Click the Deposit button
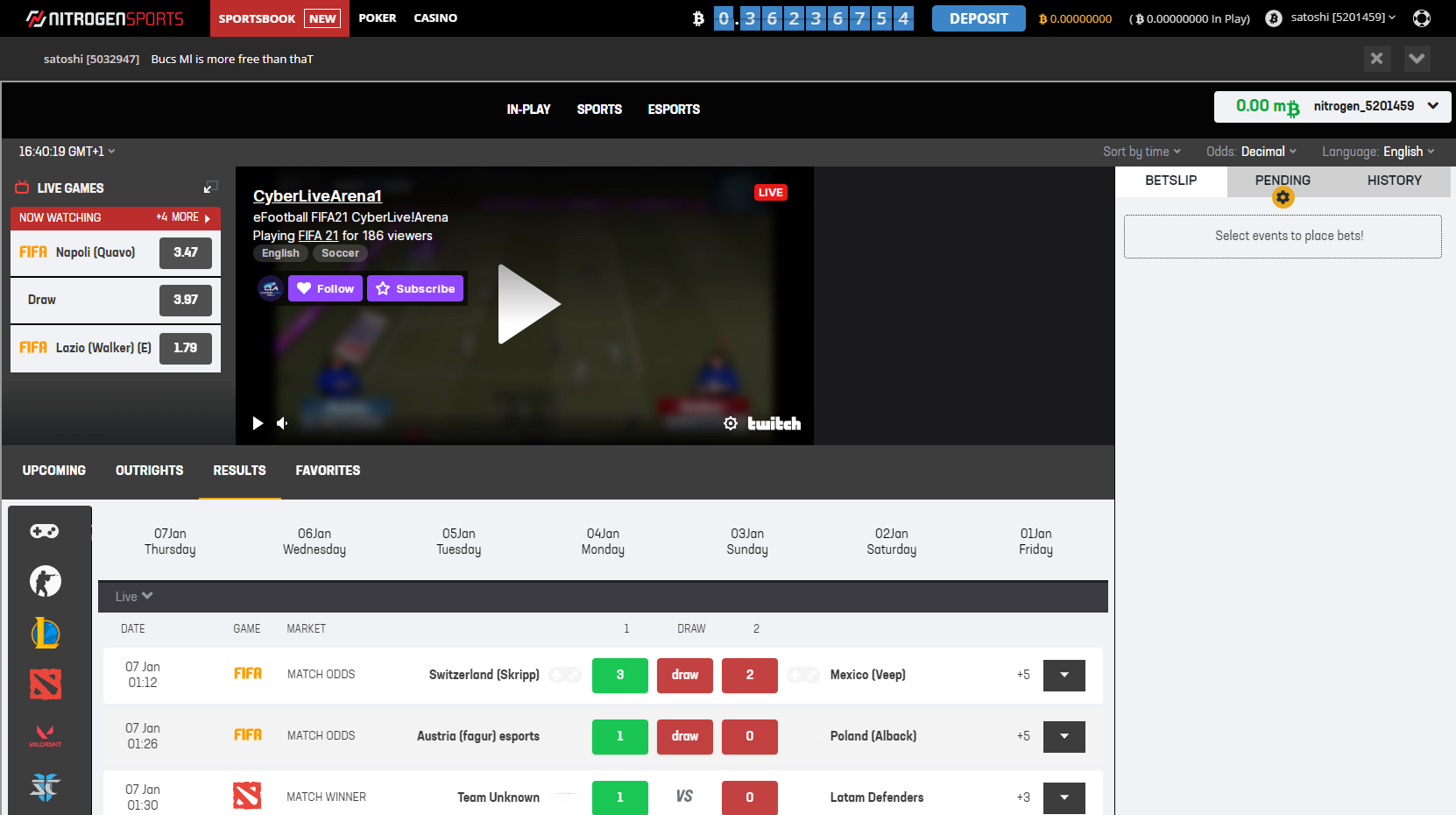Screen dimensions: 1456x815 coord(979,18)
